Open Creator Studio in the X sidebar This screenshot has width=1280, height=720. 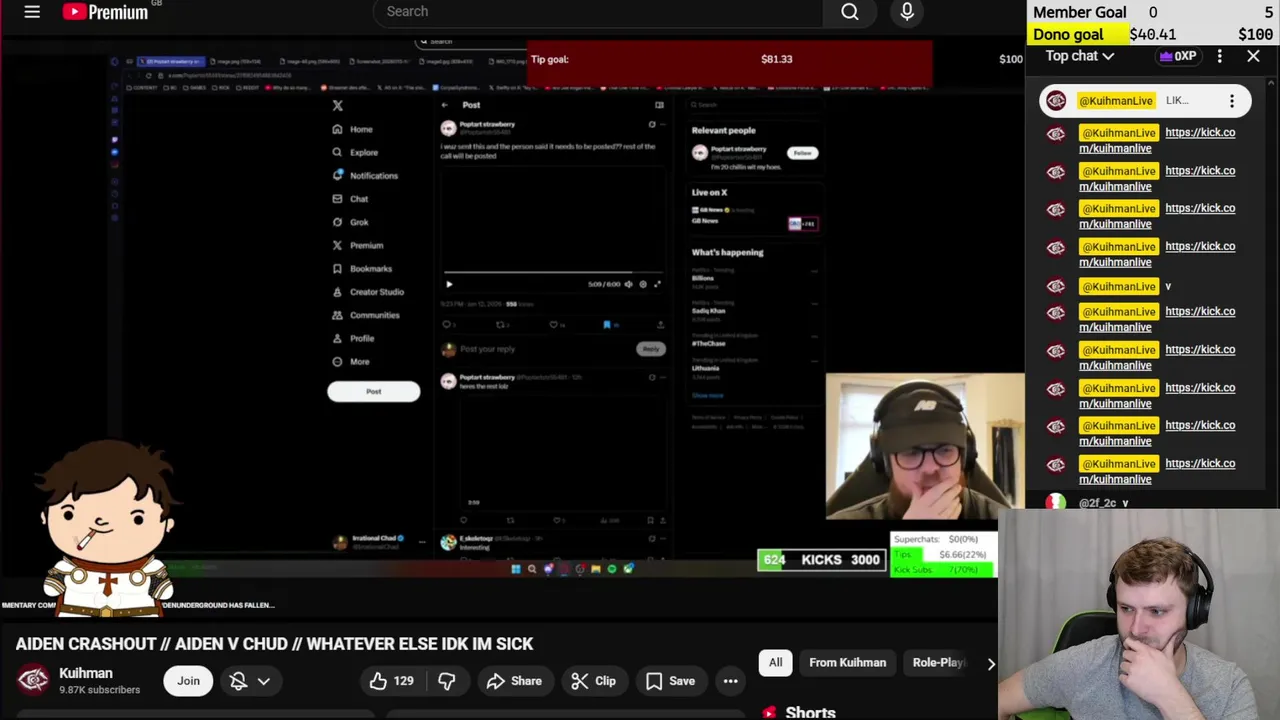click(x=368, y=292)
